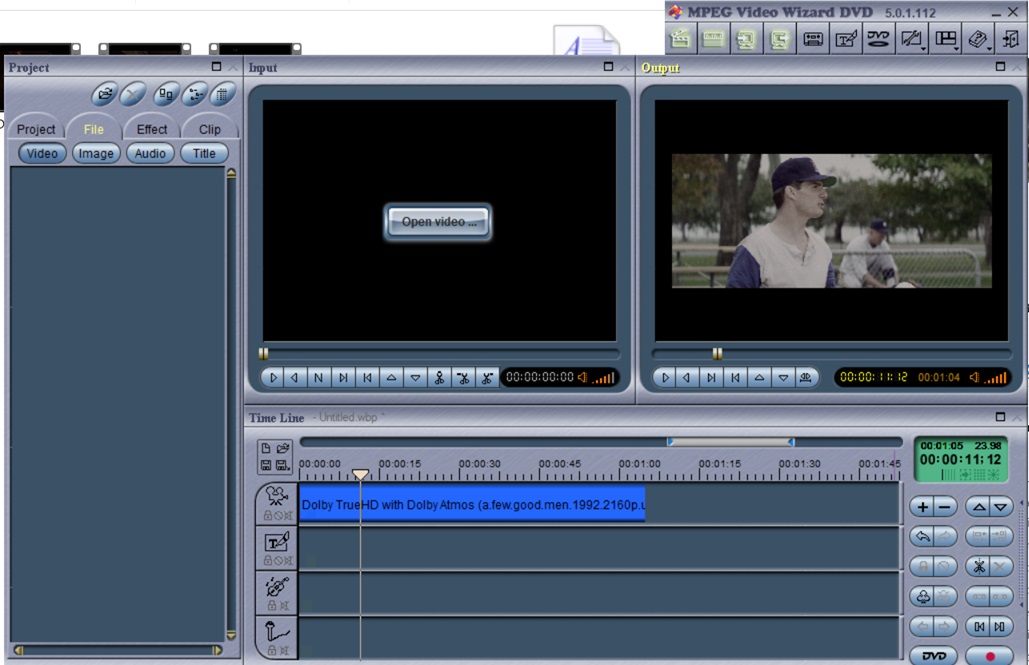Screen dimensions: 1029x665
Task: Click the Timeline panel toolbar icon in the main window
Action: coord(713,39)
